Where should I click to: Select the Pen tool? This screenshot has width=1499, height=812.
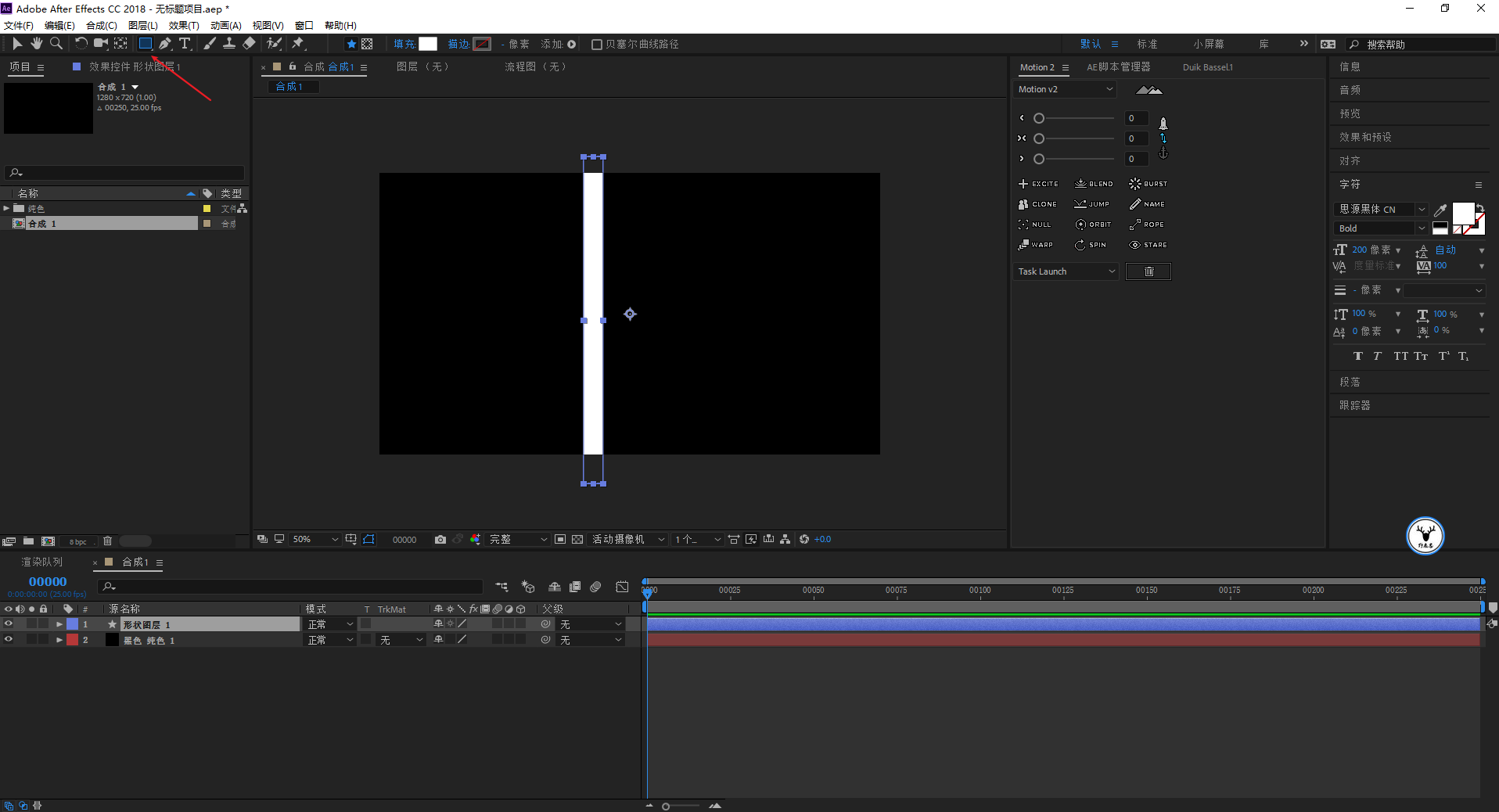165,44
